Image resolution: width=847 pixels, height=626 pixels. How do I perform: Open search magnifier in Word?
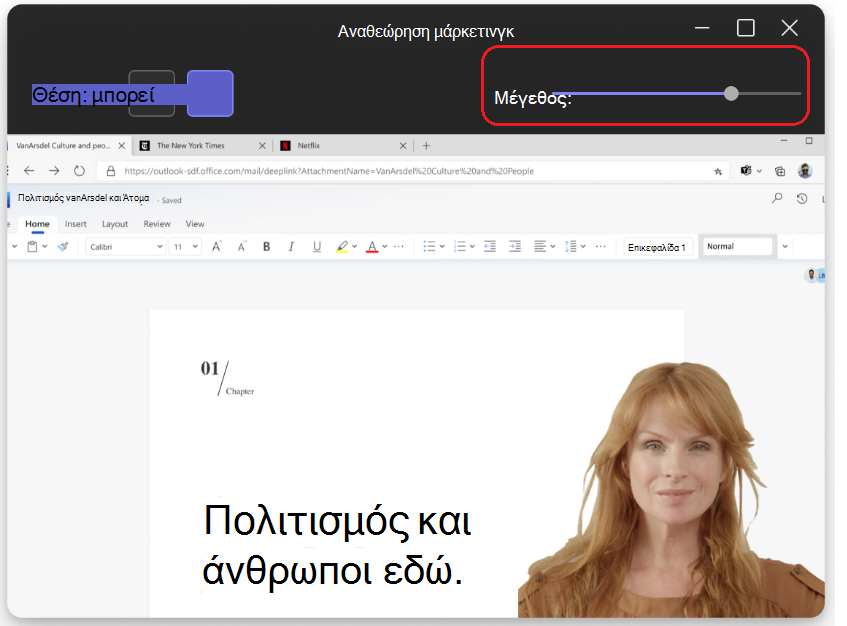pyautogui.click(x=777, y=198)
